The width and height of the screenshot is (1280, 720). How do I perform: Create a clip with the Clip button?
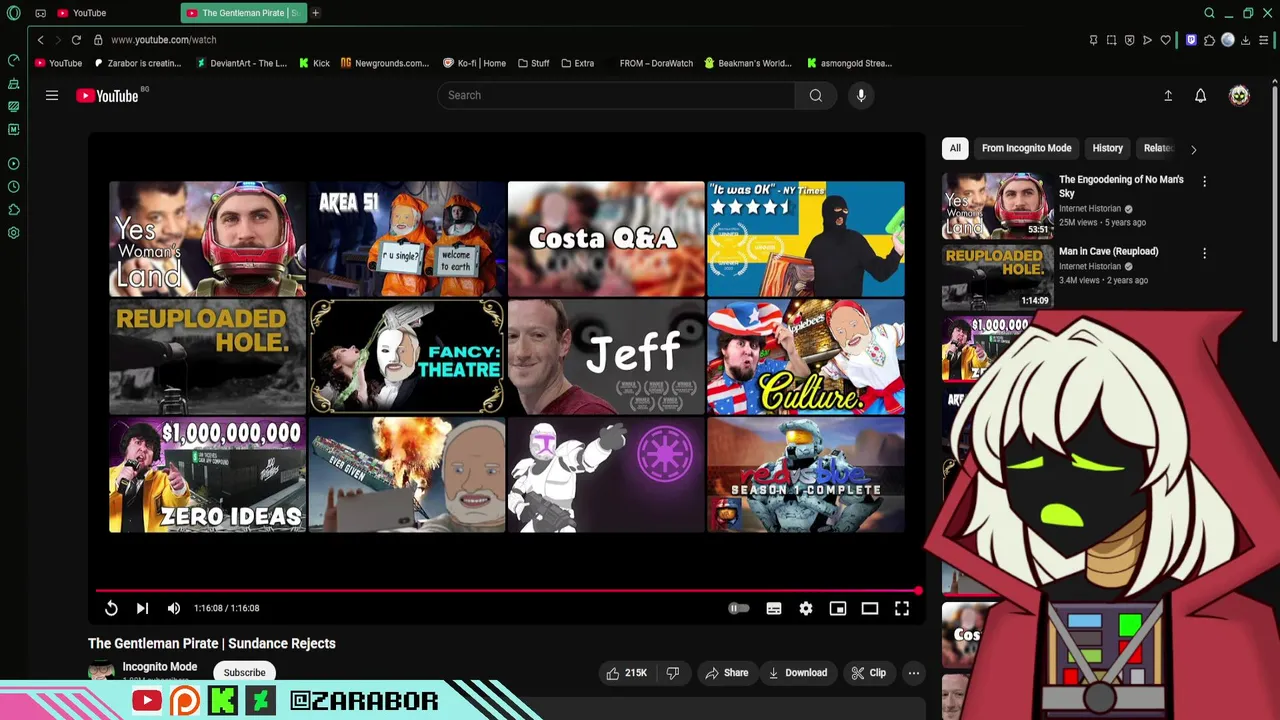coord(868,673)
